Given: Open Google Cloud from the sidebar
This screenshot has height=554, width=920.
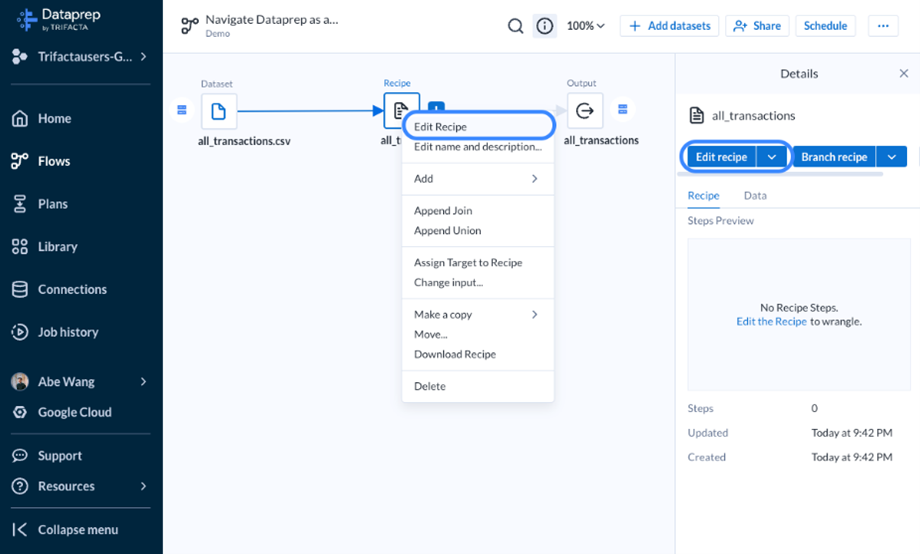Looking at the screenshot, I should click(x=62, y=412).
